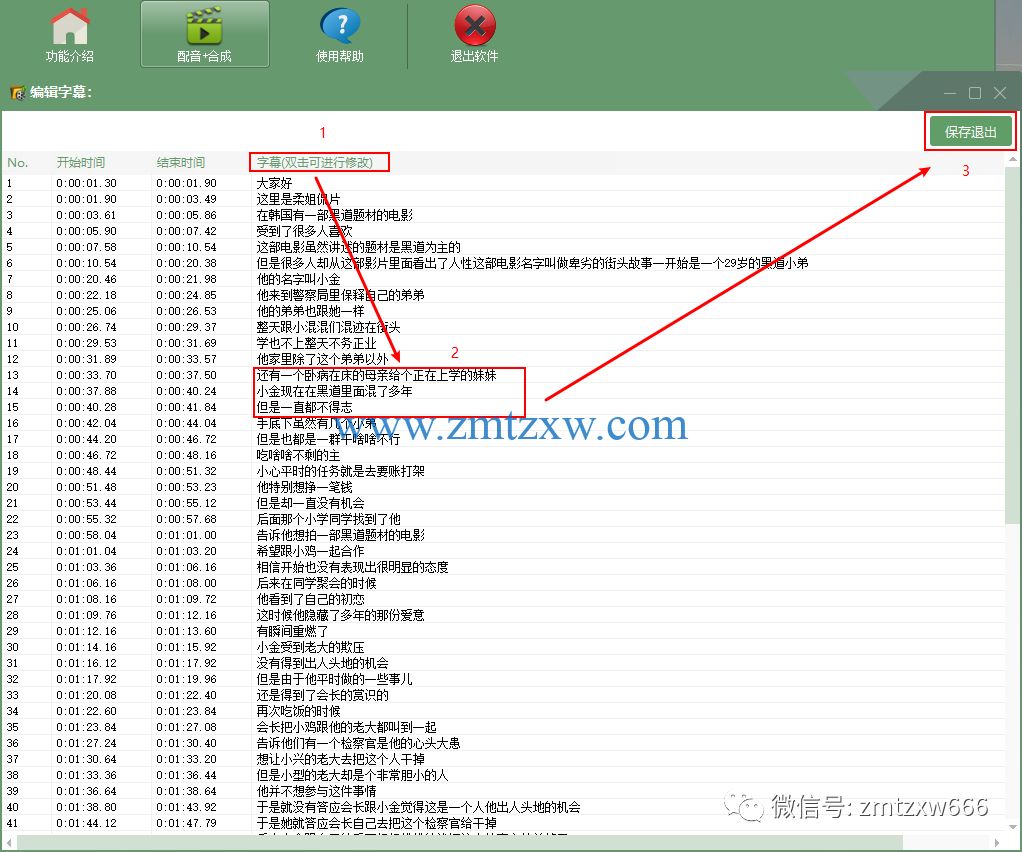The image size is (1022, 852).
Task: Select subtitle 但是却一直没有机会
Action: [310, 503]
